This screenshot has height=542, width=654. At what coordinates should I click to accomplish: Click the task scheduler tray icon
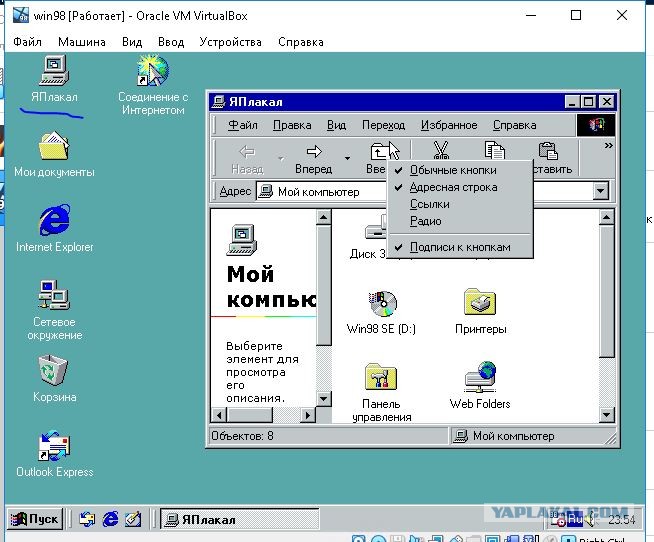click(558, 519)
